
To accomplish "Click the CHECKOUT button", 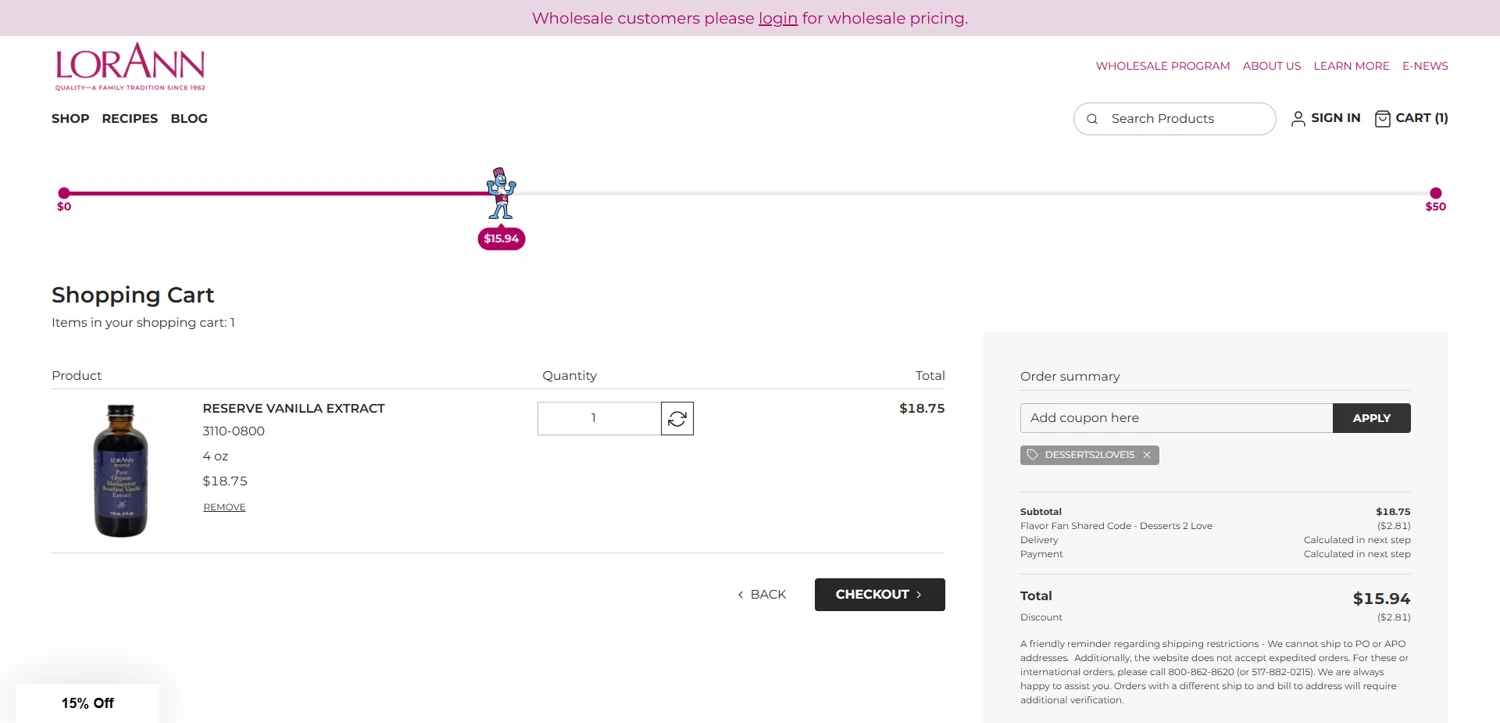I will click(x=880, y=595).
